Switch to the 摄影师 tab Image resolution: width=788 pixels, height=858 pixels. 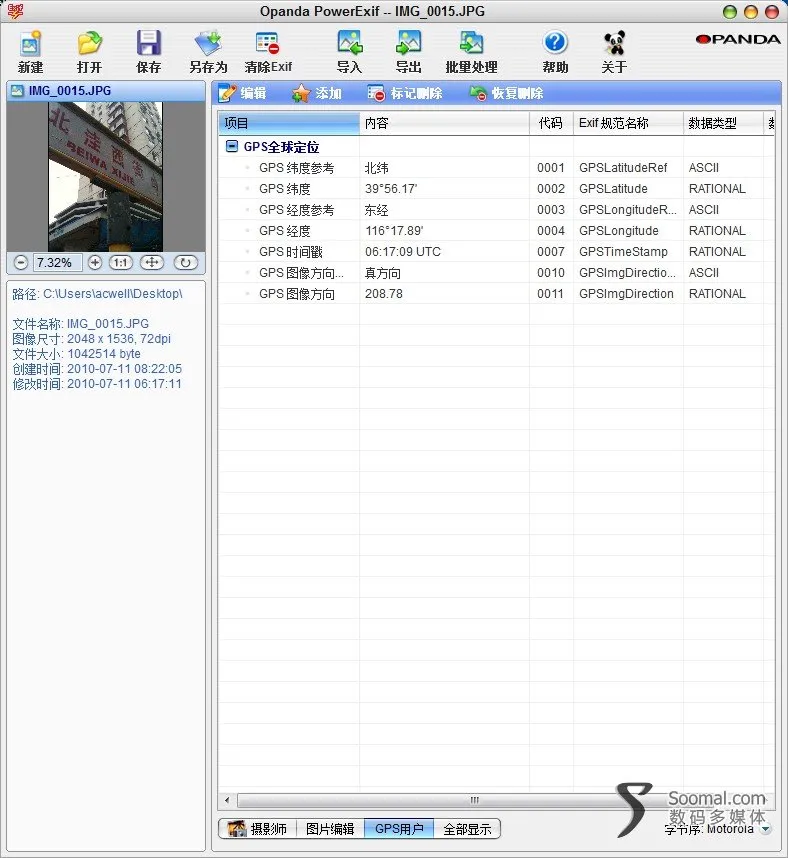(258, 828)
